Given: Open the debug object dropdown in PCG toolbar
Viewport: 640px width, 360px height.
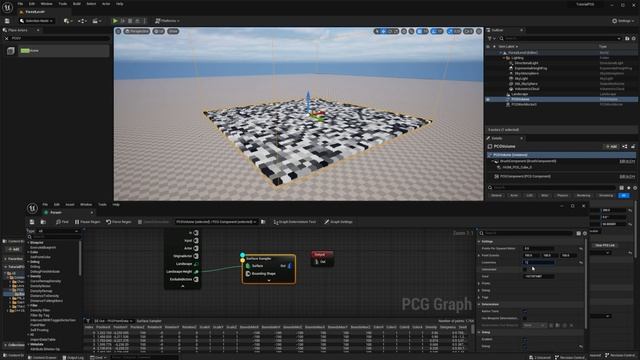Looking at the screenshot, I should point(216,222).
